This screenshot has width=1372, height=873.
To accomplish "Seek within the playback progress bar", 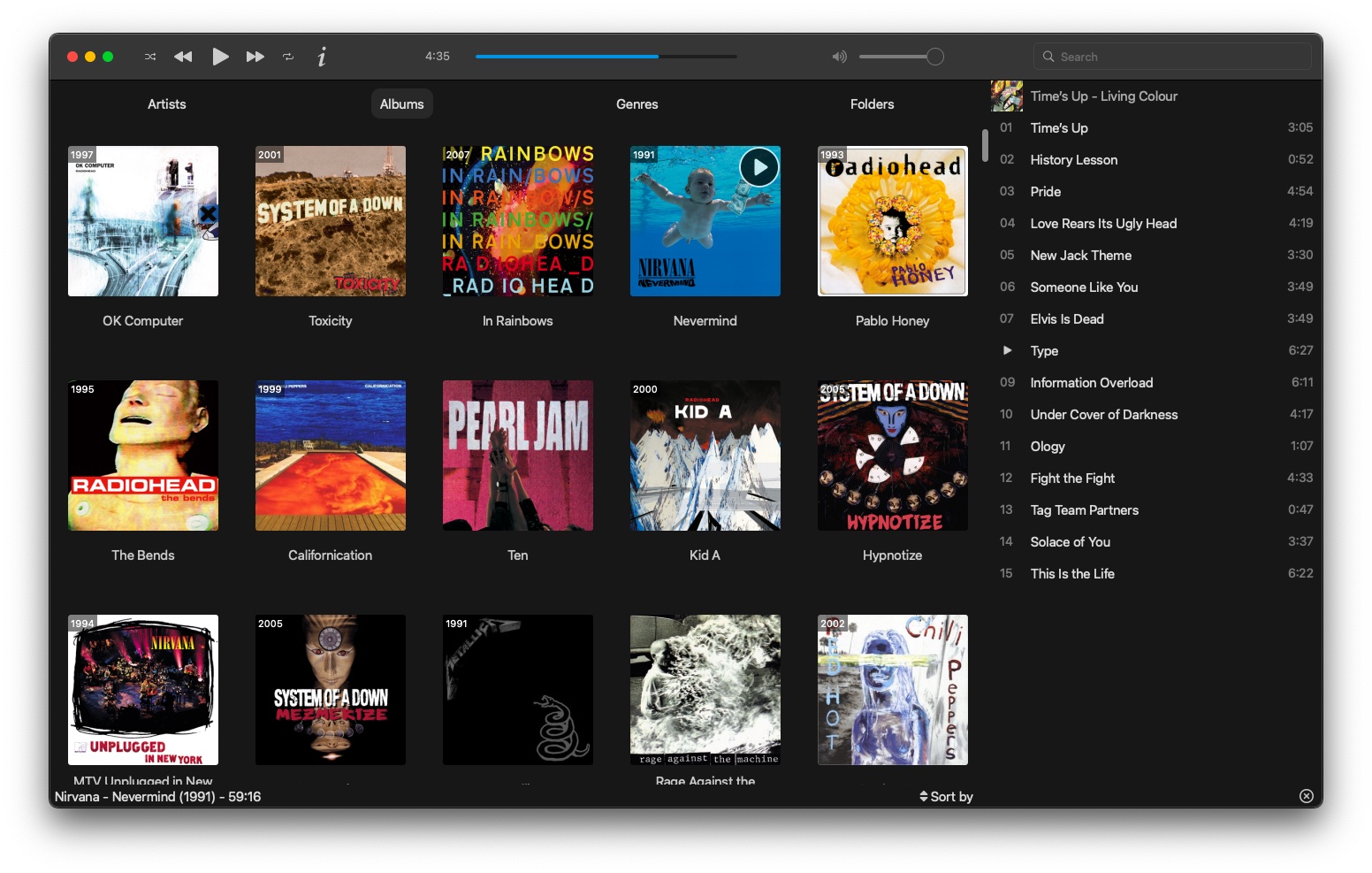I will click(606, 57).
